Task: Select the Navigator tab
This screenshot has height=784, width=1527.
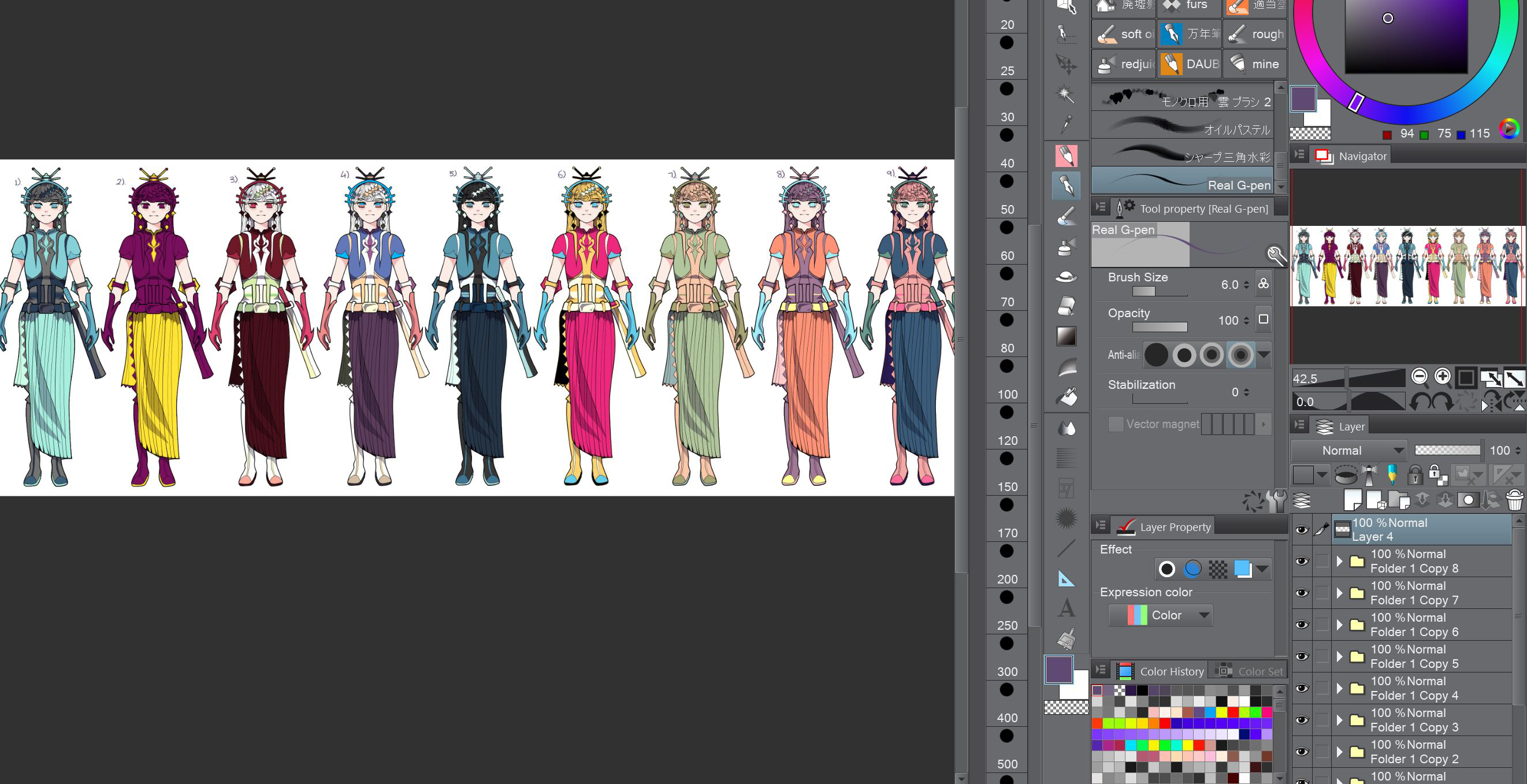Action: click(x=1350, y=156)
